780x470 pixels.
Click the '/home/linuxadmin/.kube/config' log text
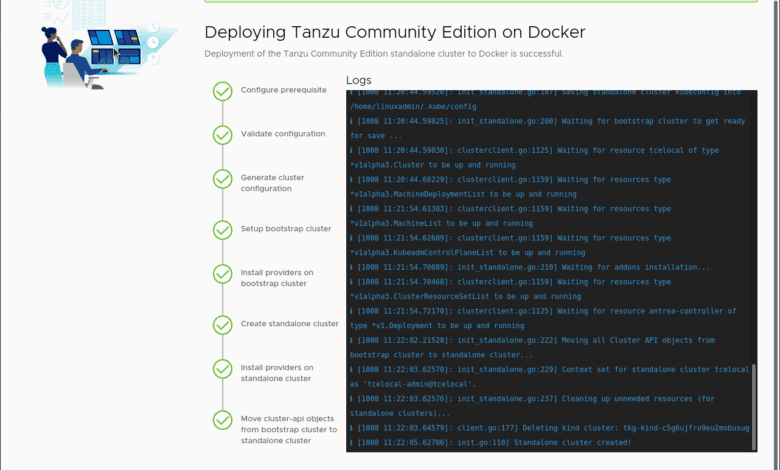point(413,106)
